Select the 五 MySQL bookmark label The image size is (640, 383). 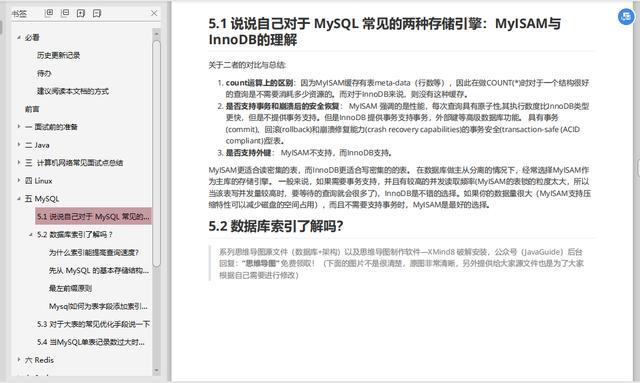point(42,199)
